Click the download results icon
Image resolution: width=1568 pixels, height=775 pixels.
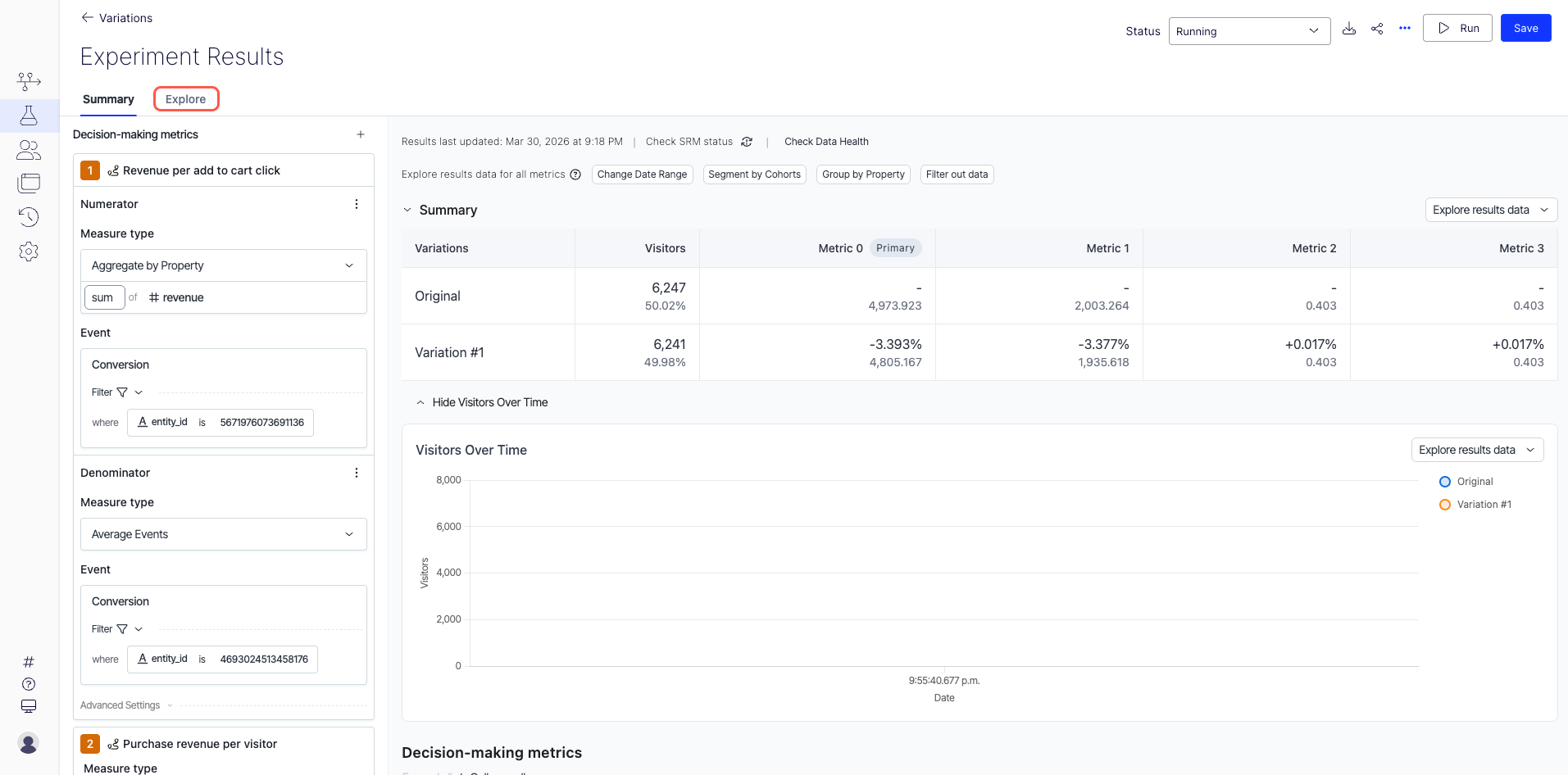[x=1349, y=29]
